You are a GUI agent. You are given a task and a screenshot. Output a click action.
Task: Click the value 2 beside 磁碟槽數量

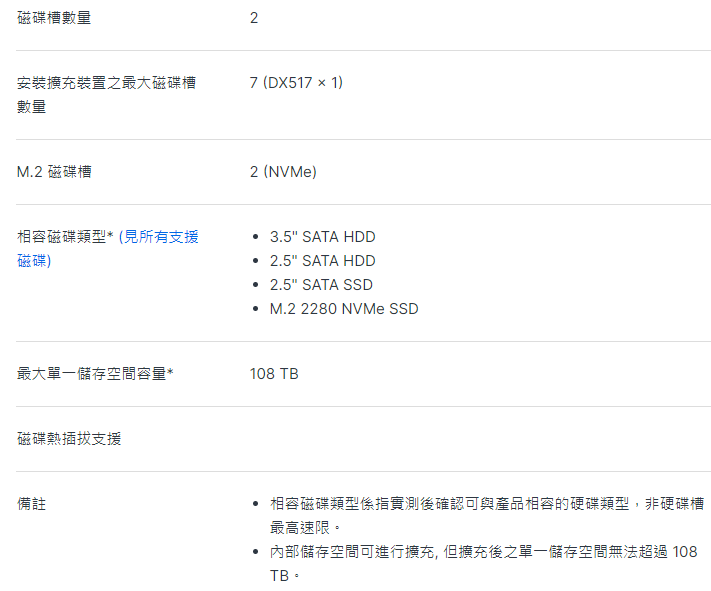(254, 18)
